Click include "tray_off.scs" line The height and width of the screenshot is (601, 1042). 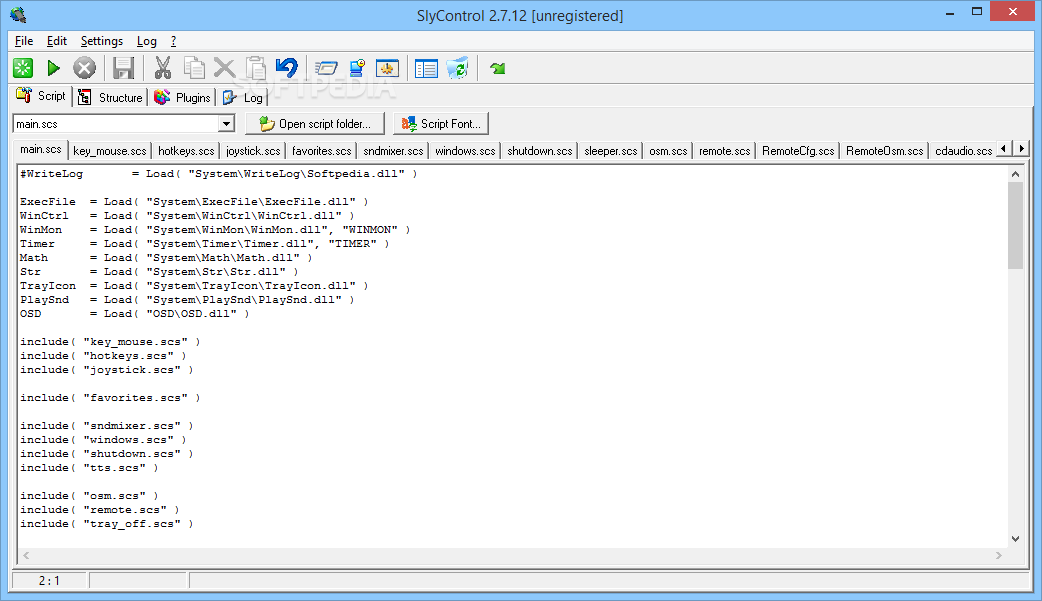click(107, 523)
